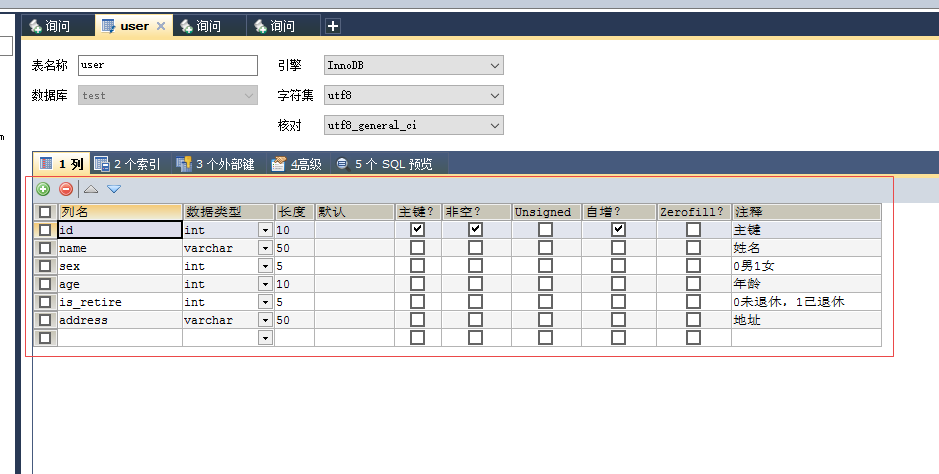Open the data type dropdown for name row

265,248
